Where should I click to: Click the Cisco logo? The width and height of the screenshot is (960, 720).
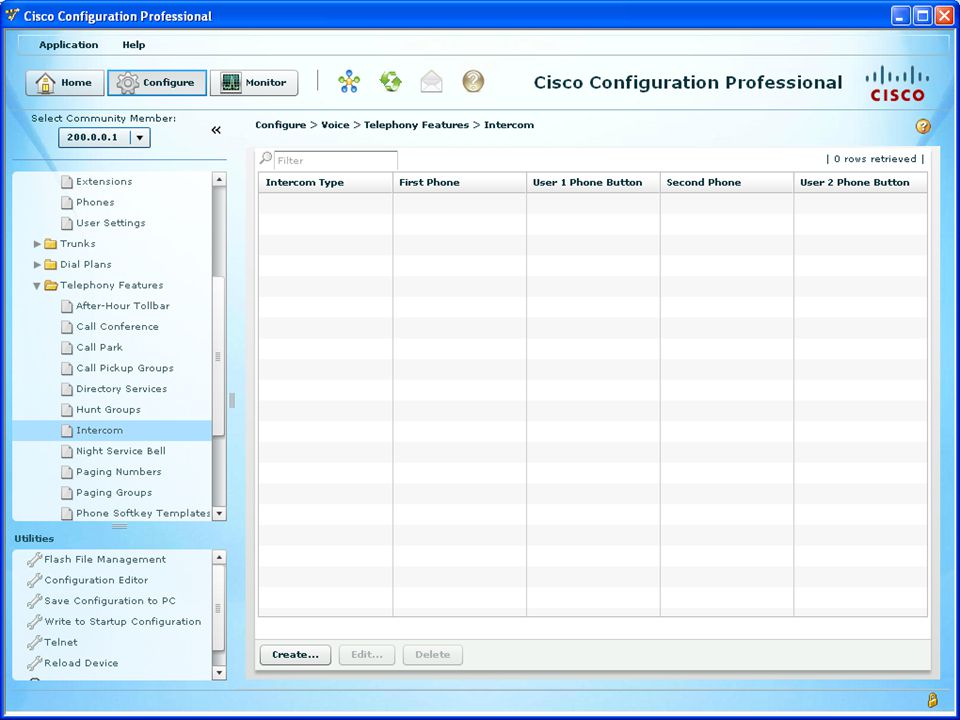pyautogui.click(x=897, y=83)
